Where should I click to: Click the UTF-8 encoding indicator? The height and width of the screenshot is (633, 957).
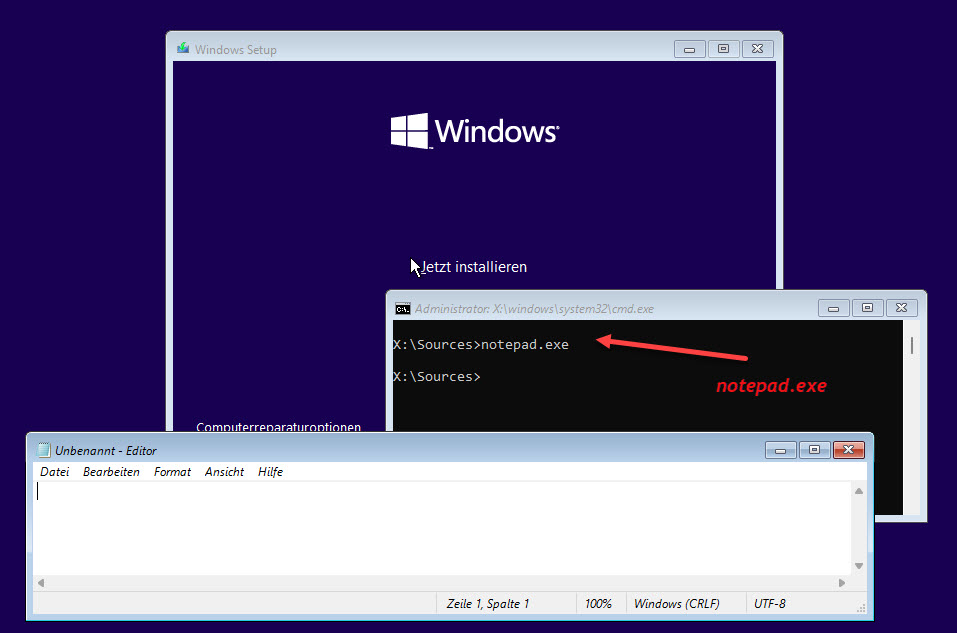pos(770,602)
